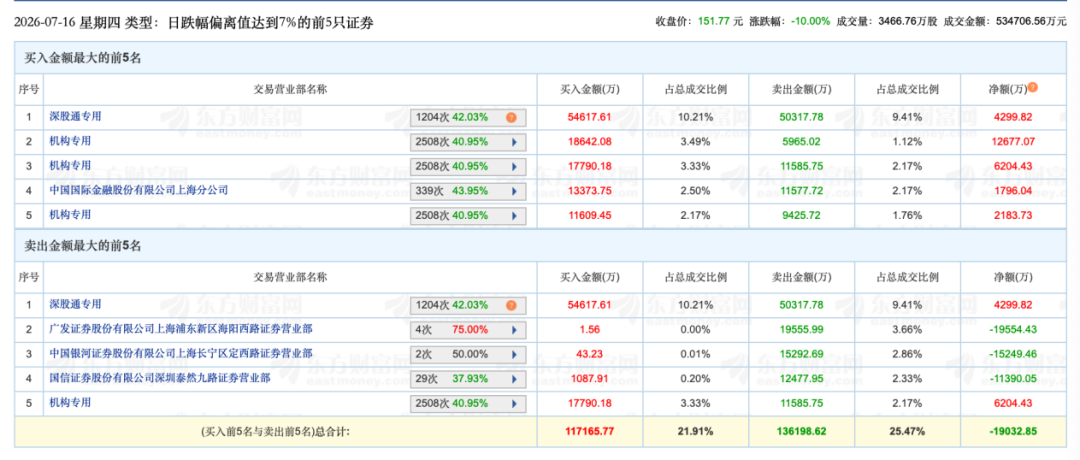Open 中国银河证券上海长宁区定西路证券营业部 link
Viewport: 1080px width, 460px height.
[180, 353]
